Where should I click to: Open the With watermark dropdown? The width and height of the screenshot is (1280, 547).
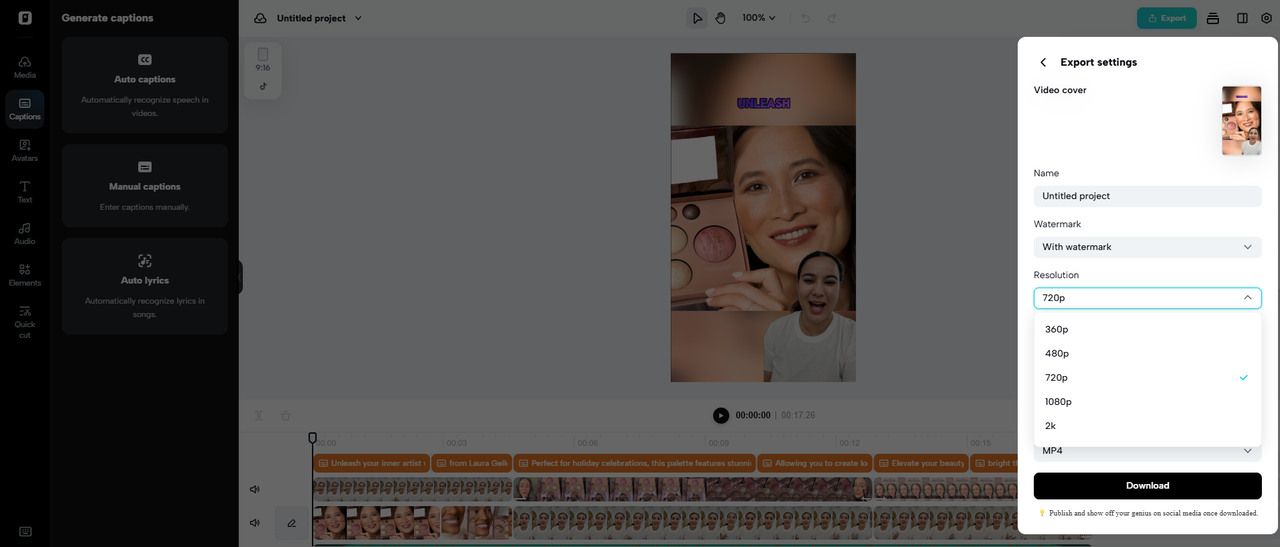pos(1147,247)
